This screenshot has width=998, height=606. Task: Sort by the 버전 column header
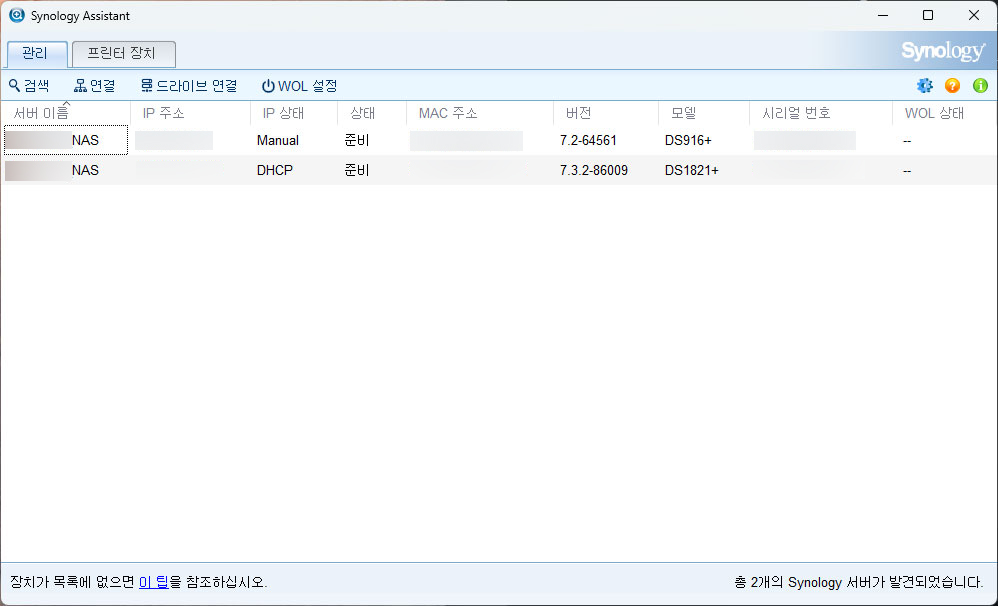(605, 113)
